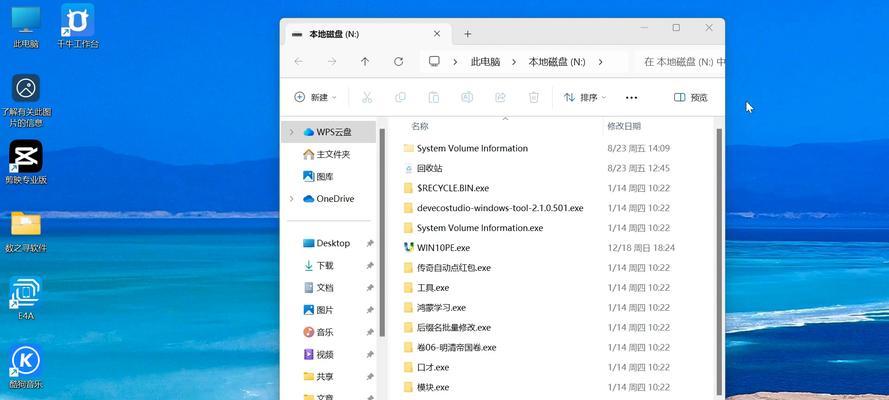Expand the WPS云盘 tree node
The width and height of the screenshot is (889, 400).
click(x=292, y=132)
